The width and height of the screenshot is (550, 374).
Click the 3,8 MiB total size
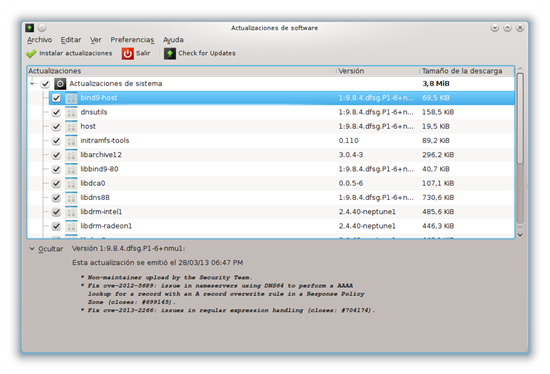[x=436, y=84]
